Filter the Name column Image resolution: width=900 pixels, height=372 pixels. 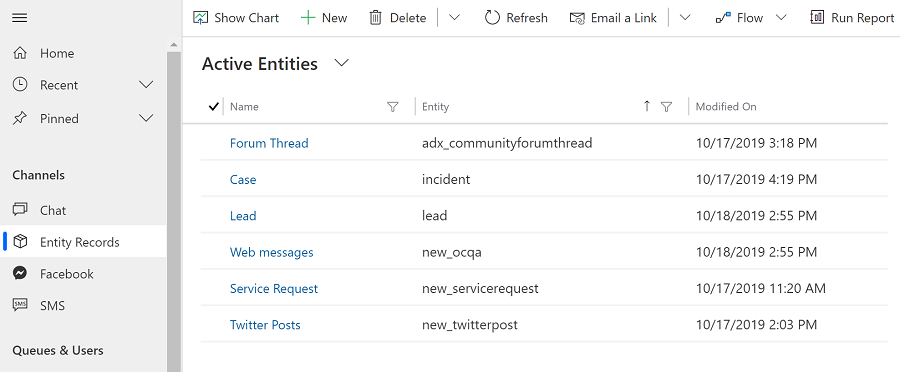393,106
